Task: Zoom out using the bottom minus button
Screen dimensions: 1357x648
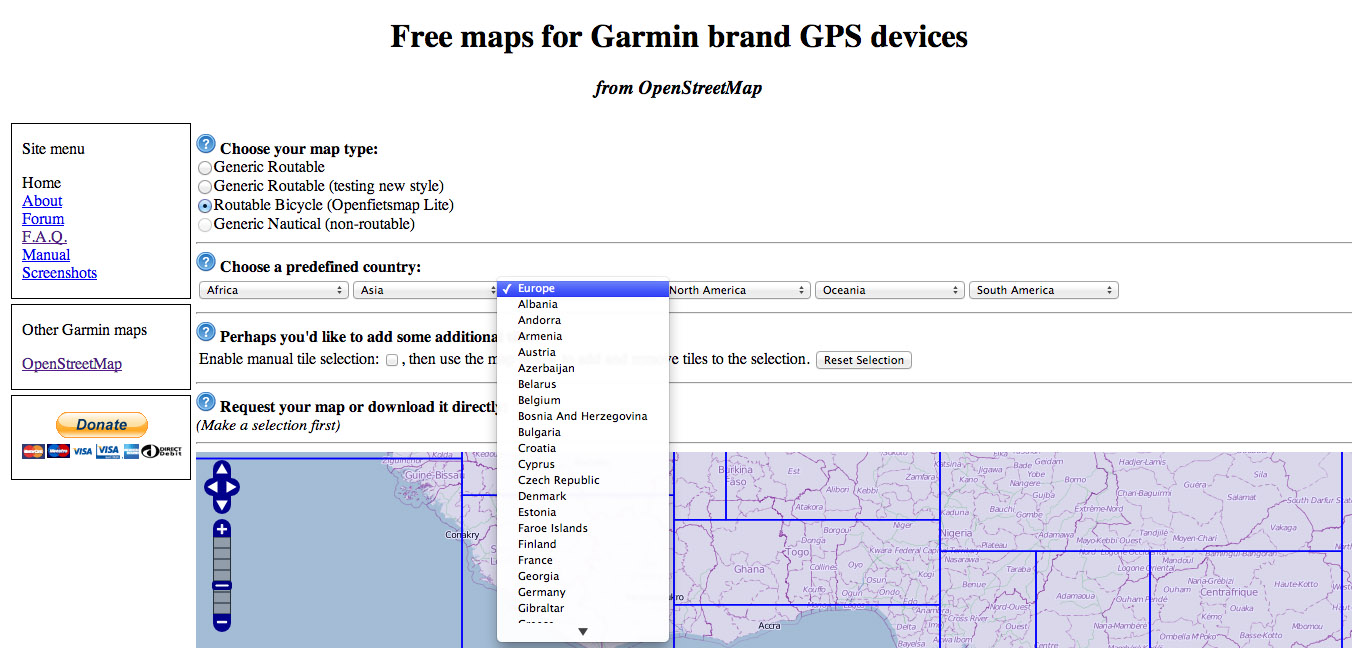Action: coord(222,622)
